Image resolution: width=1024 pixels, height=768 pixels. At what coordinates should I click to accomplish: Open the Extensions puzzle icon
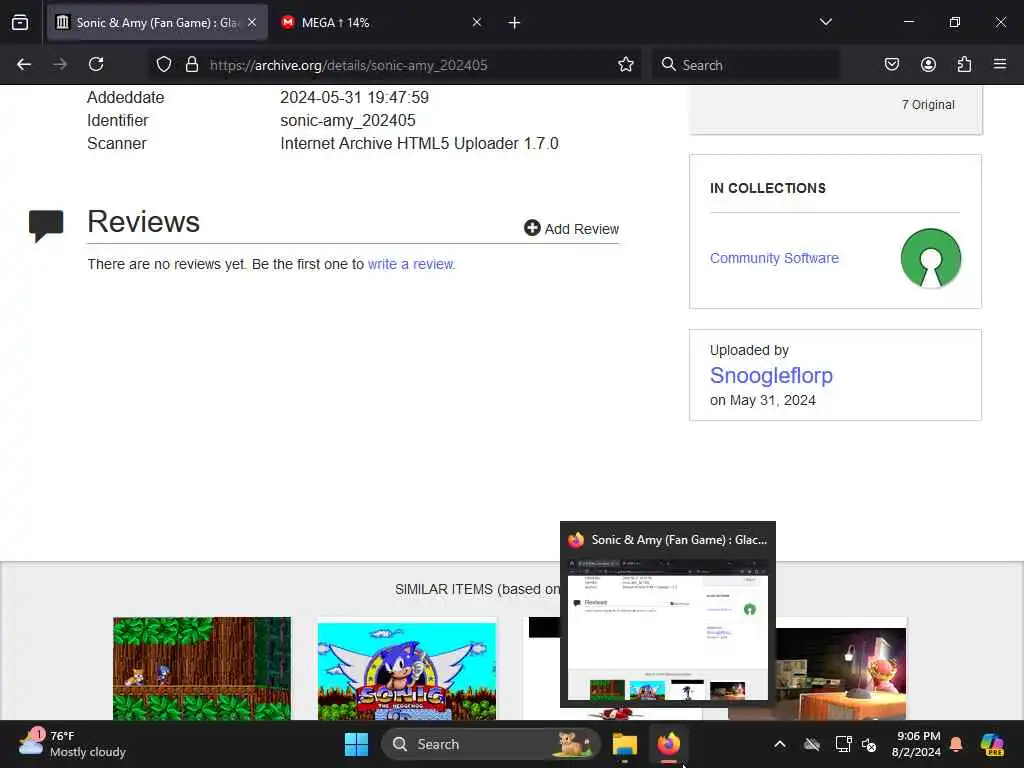tap(964, 64)
